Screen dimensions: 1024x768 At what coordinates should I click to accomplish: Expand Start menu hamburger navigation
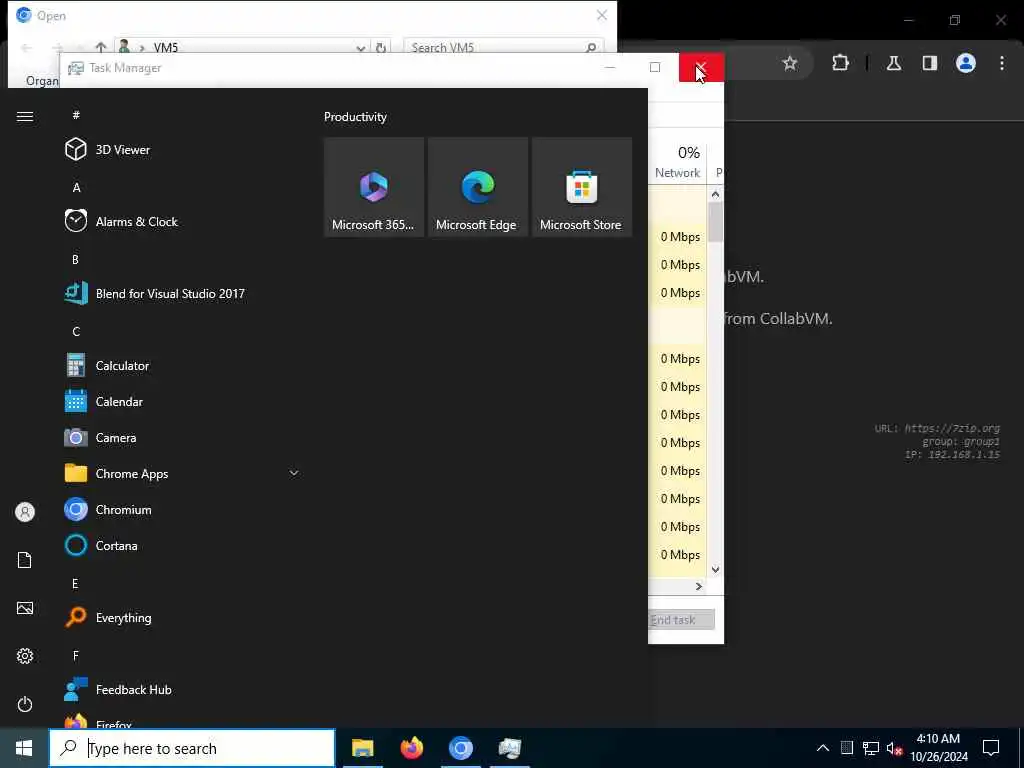(x=25, y=116)
